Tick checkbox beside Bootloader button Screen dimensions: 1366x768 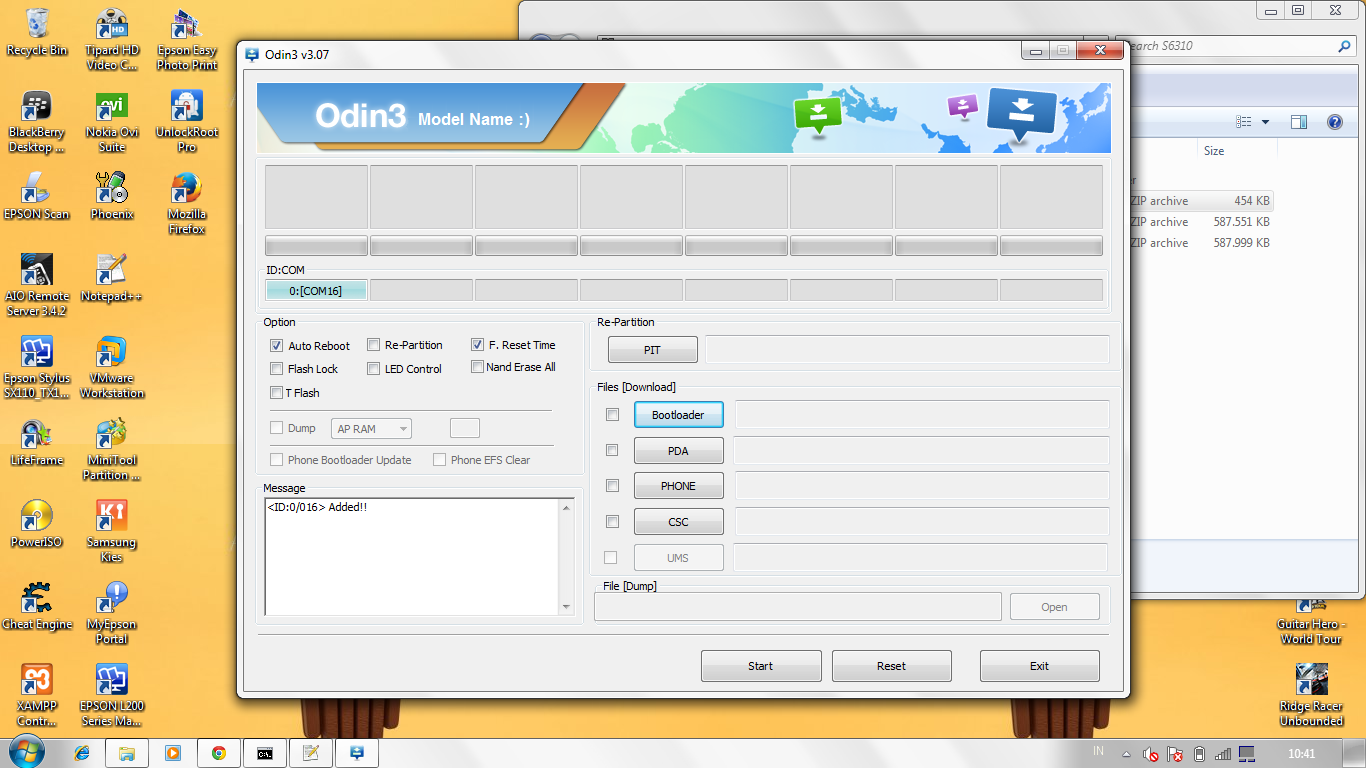tap(612, 415)
